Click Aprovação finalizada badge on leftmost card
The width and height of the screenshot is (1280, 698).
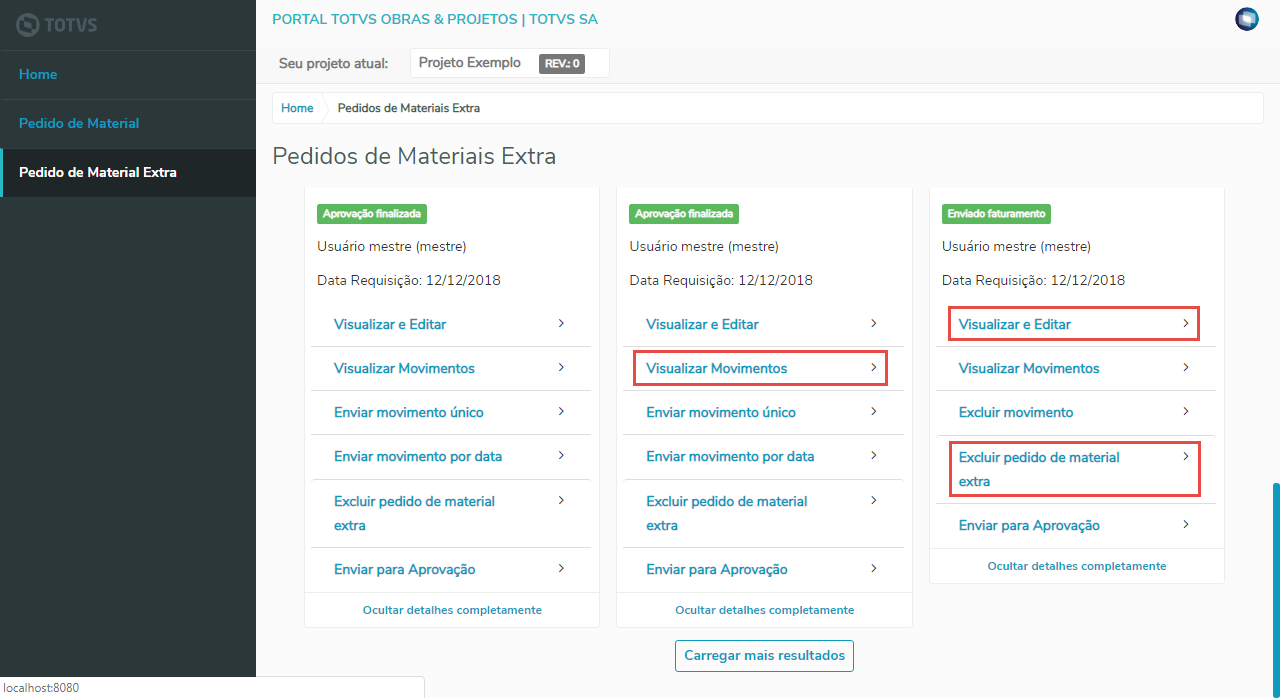click(373, 214)
